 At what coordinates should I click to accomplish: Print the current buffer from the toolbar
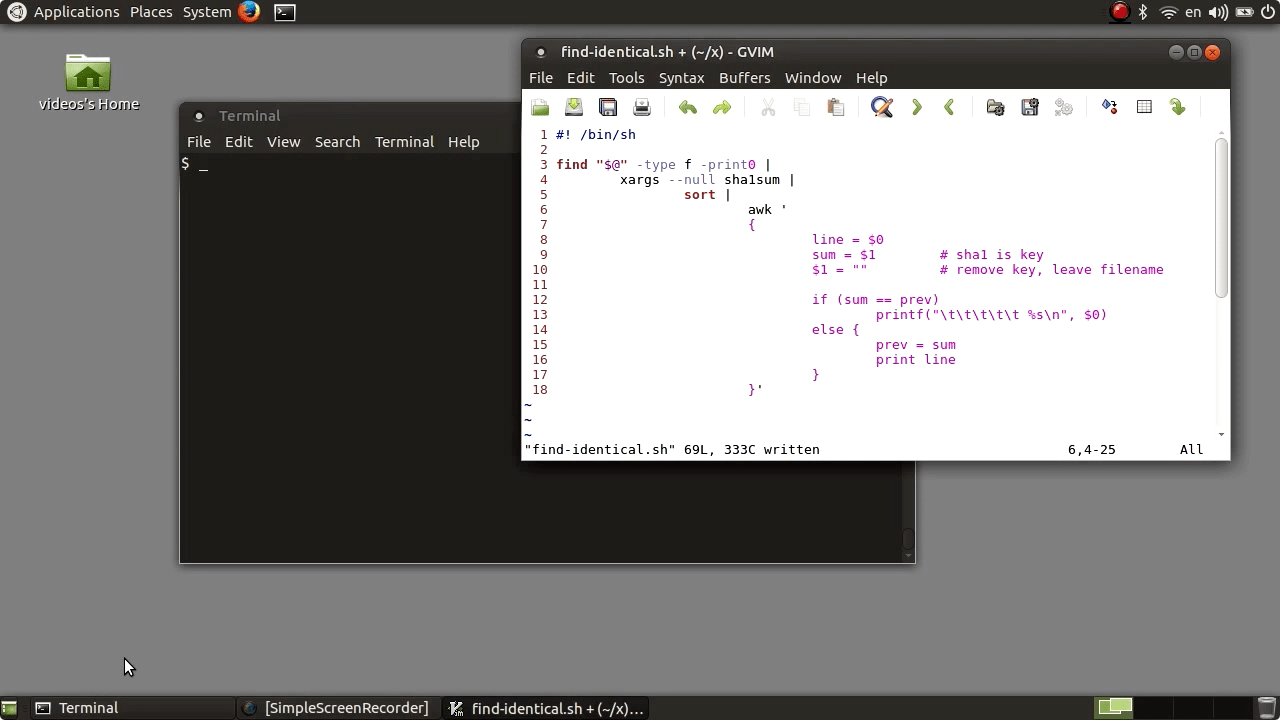641,107
